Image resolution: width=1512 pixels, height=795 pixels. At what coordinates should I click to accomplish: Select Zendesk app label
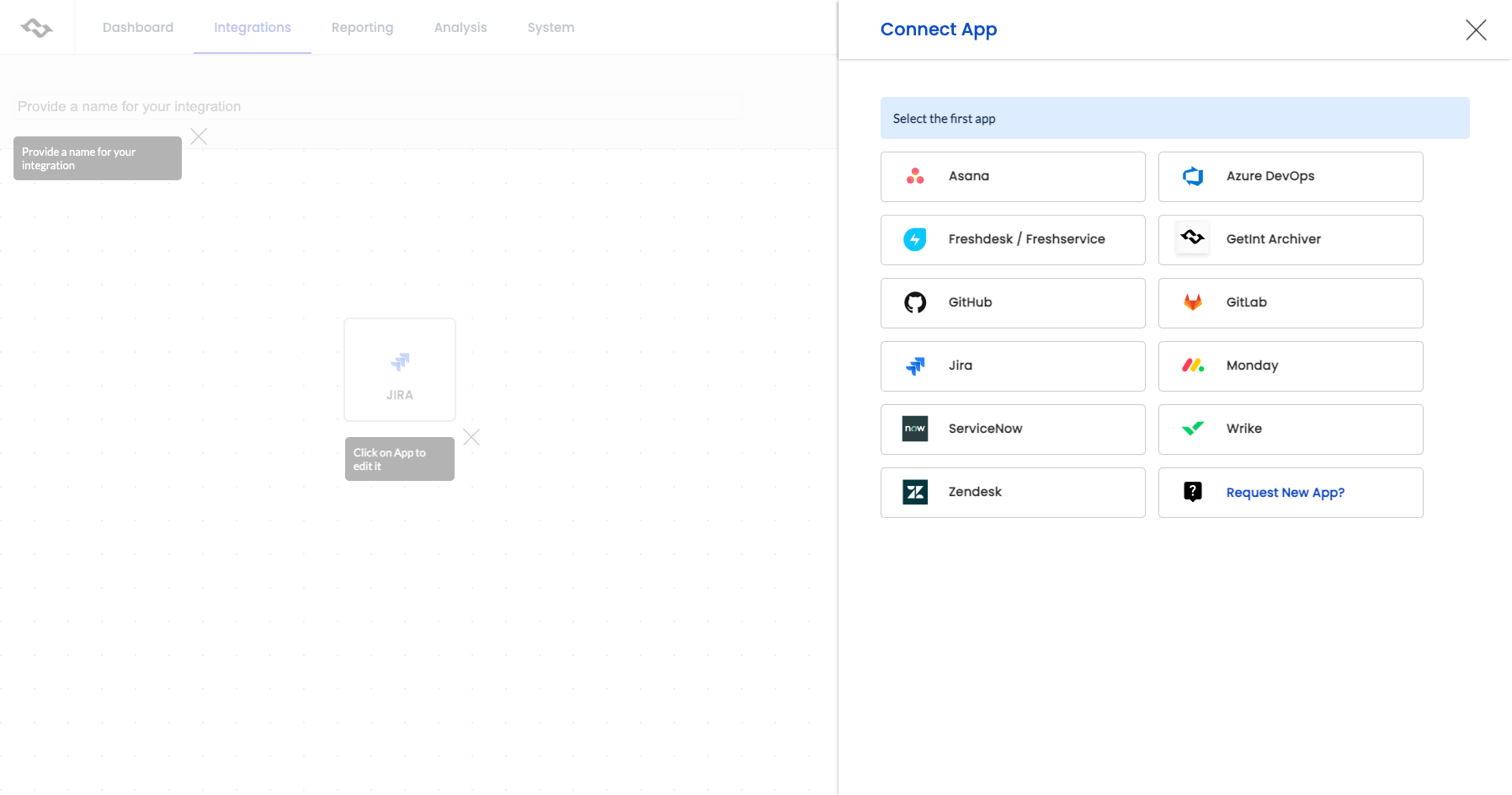click(975, 492)
